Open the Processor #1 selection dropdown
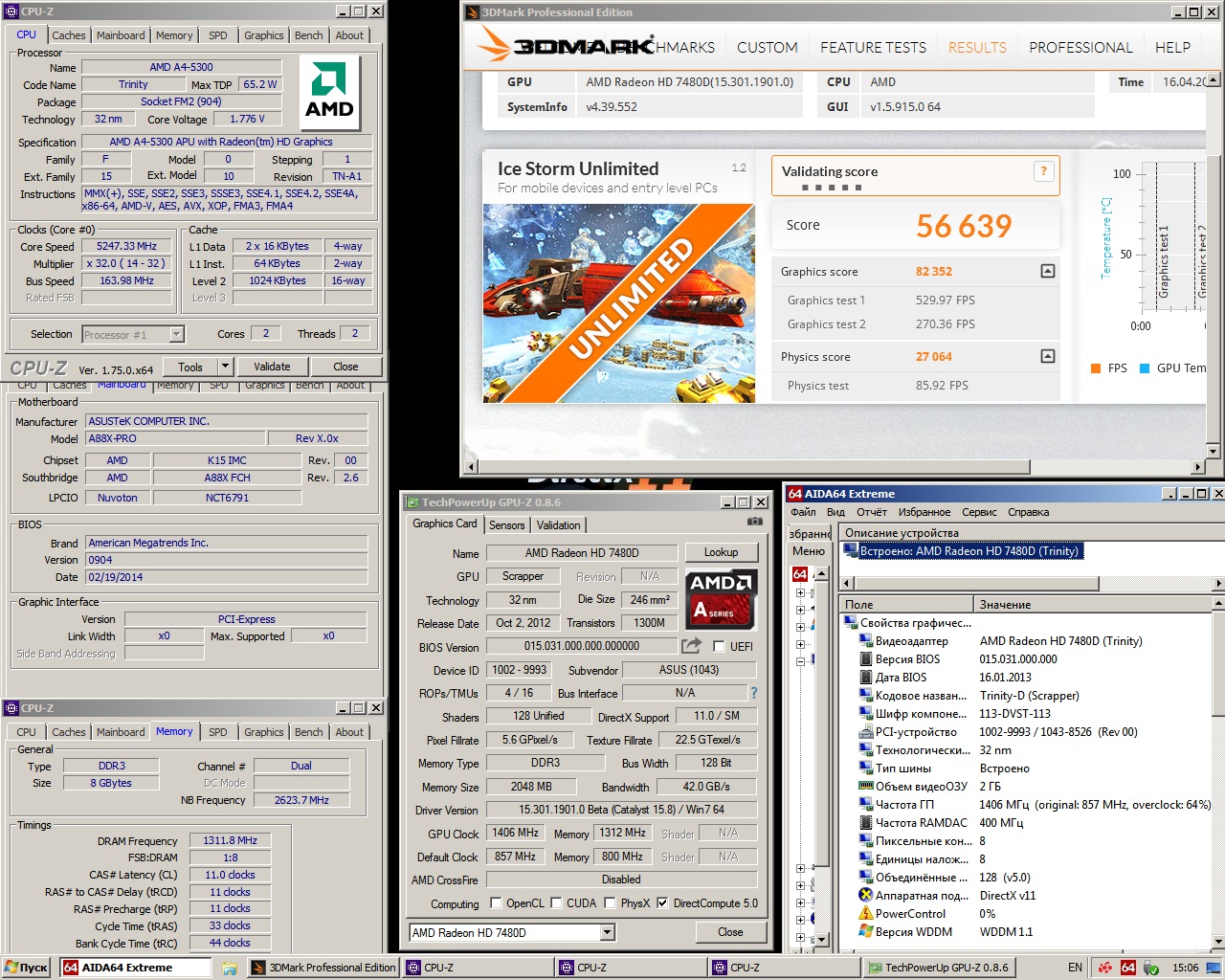The image size is (1225, 980). click(x=176, y=334)
